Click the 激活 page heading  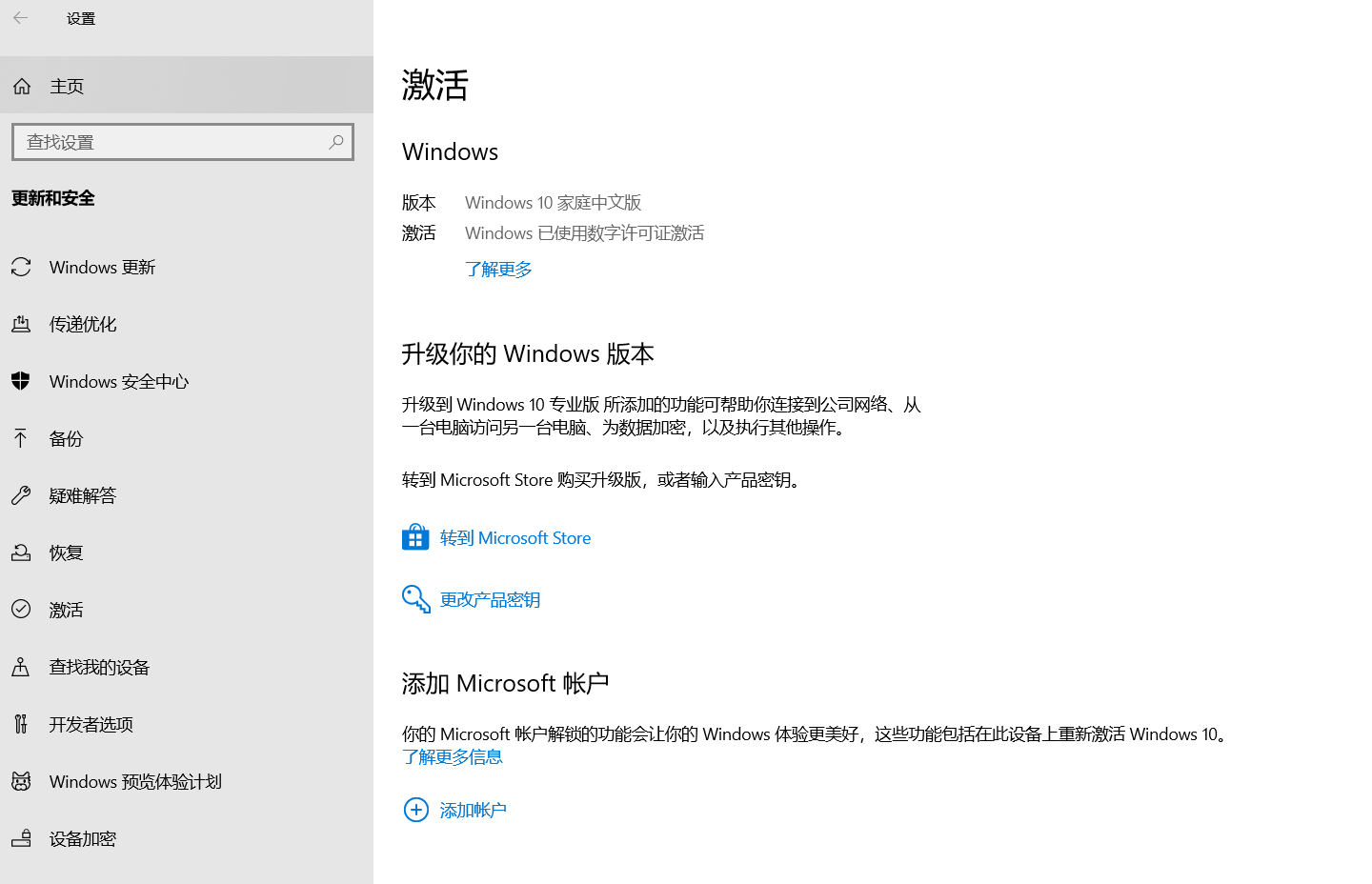(435, 85)
